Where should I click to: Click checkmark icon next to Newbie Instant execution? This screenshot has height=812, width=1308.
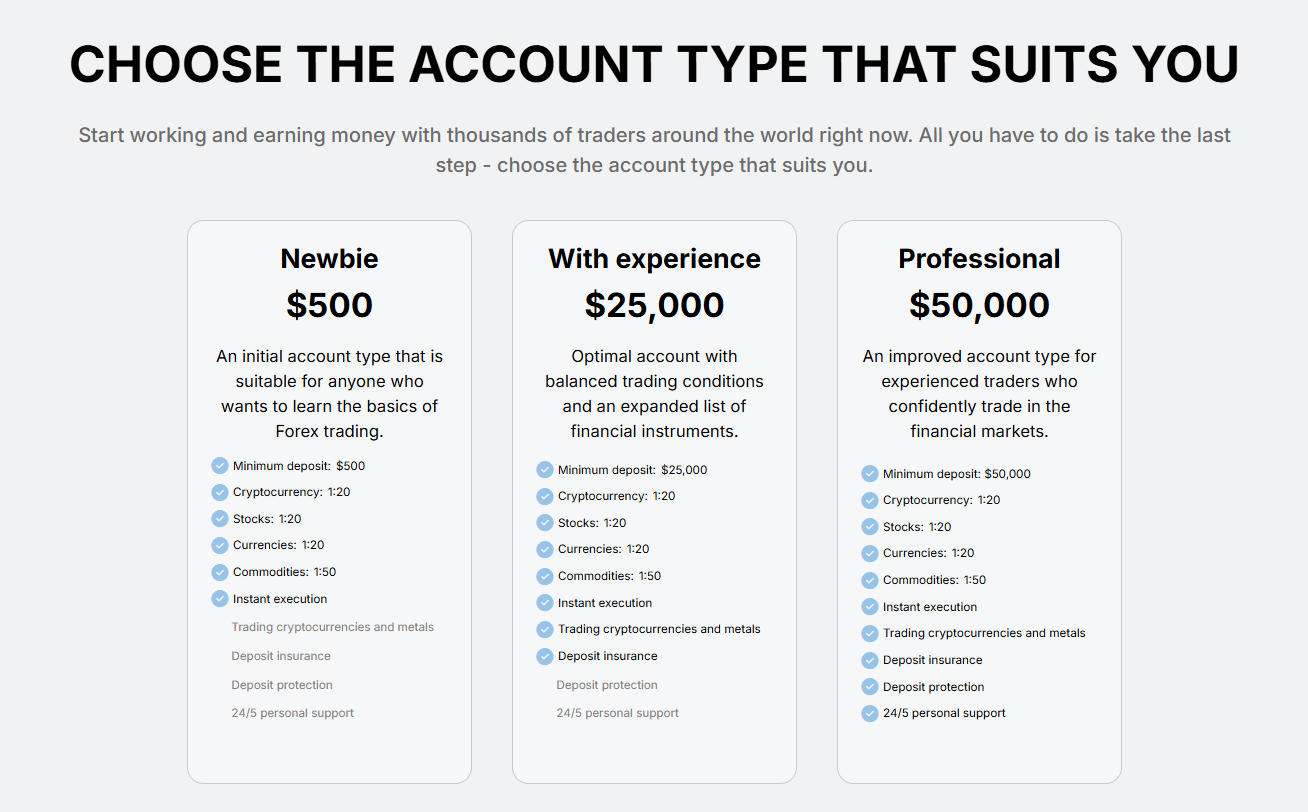click(x=220, y=599)
